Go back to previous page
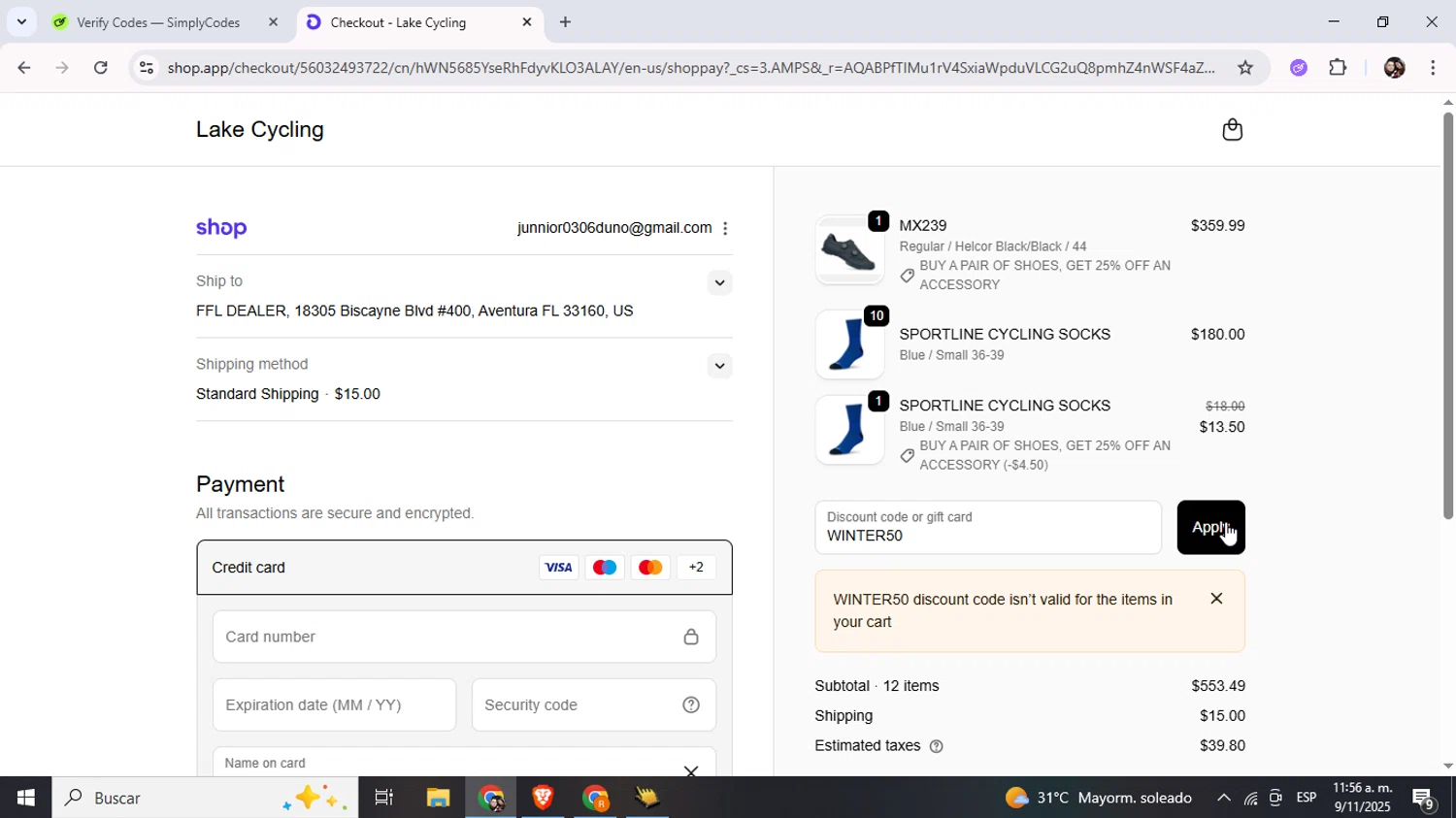The image size is (1456, 818). pos(23,68)
